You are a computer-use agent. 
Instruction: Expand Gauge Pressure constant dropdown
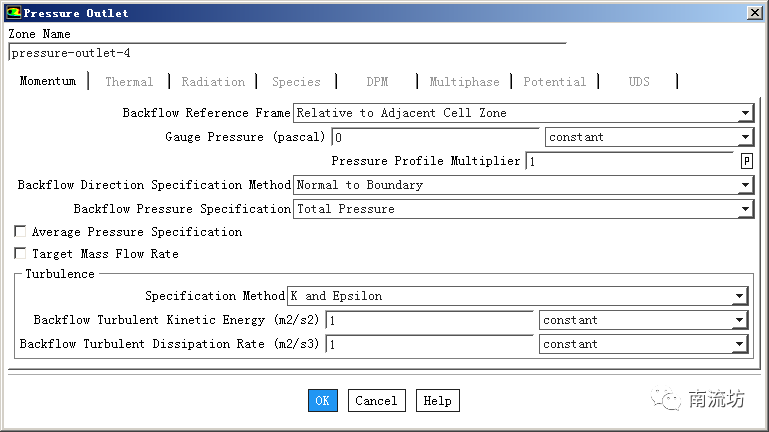745,137
